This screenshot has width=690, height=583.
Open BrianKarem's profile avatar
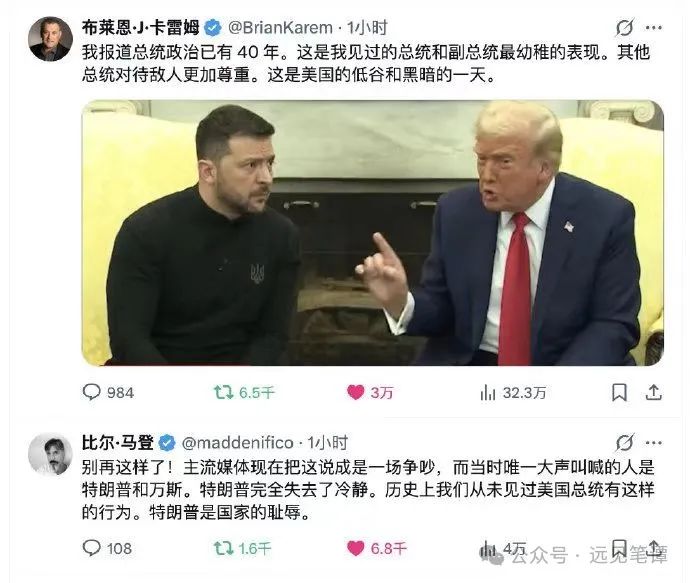(50, 39)
